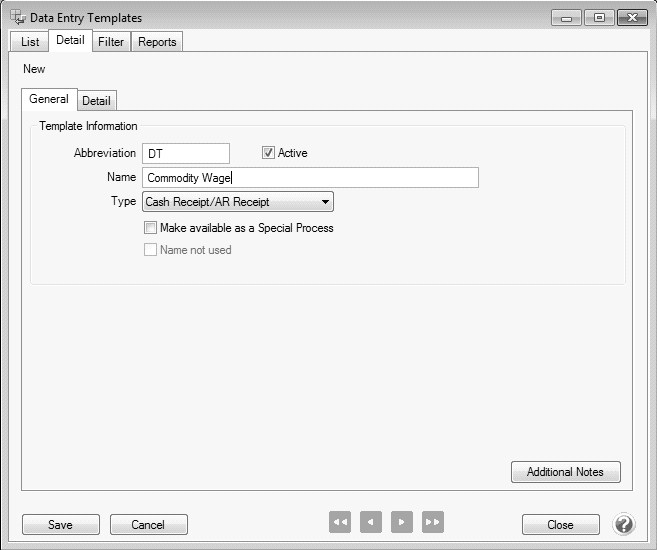Switch to the List tab
657x550 pixels.
30,42
